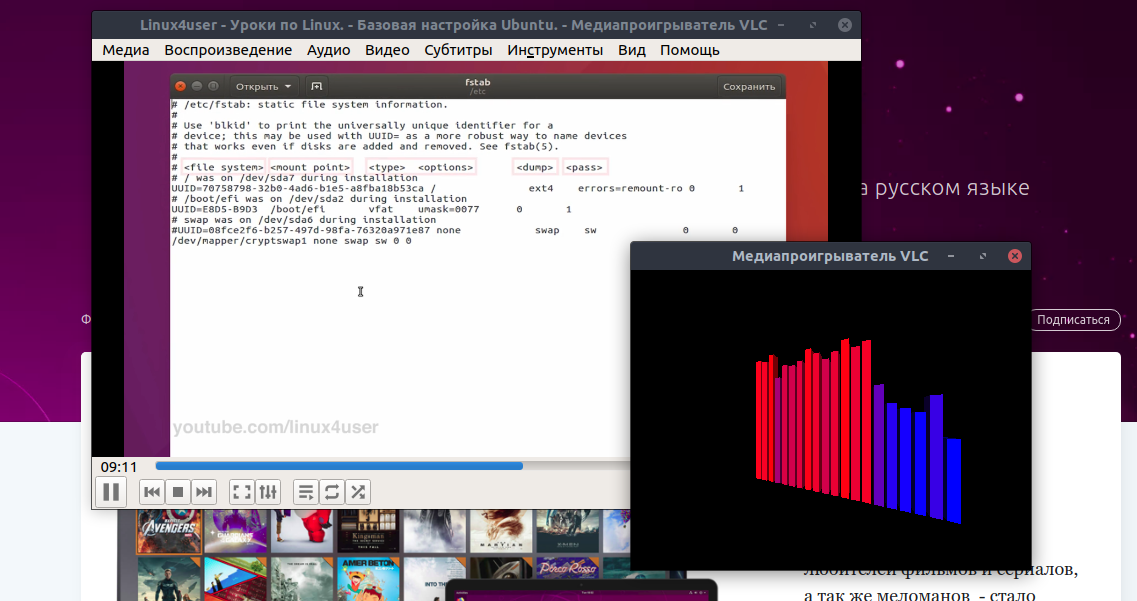Open extended settings equalizer panel

[268, 491]
